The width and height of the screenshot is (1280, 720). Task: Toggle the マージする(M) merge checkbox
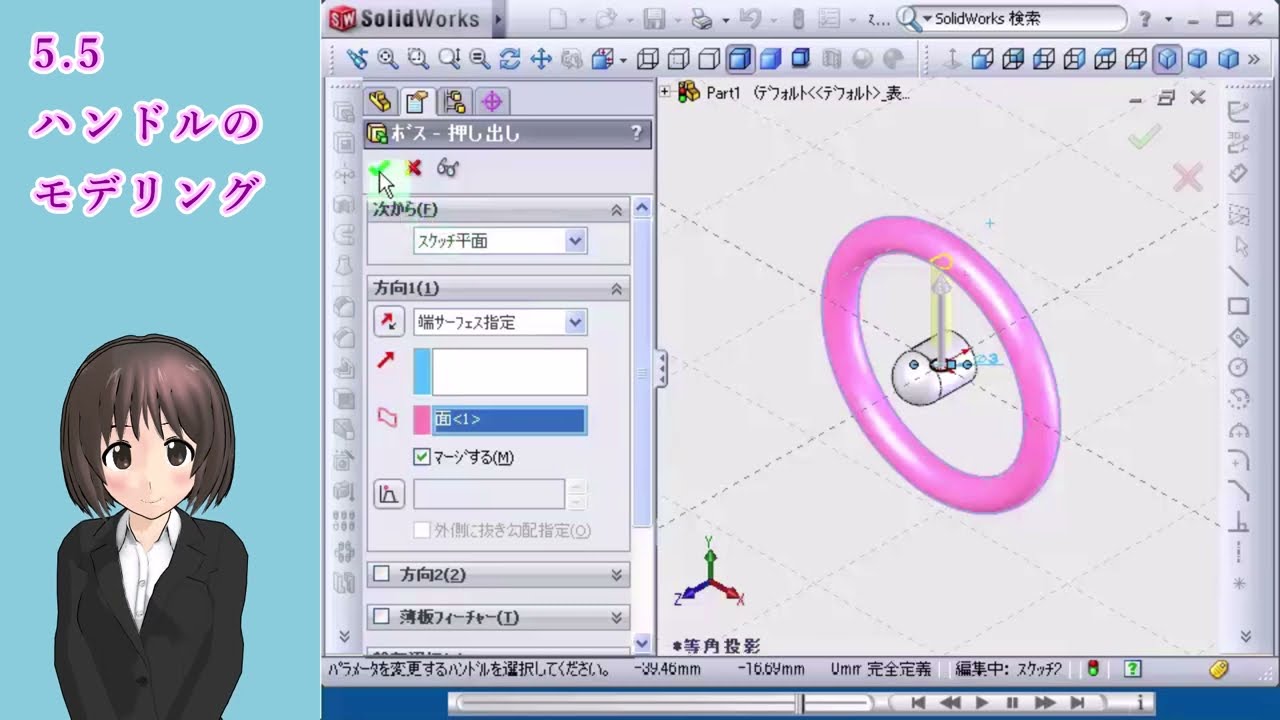click(x=422, y=457)
